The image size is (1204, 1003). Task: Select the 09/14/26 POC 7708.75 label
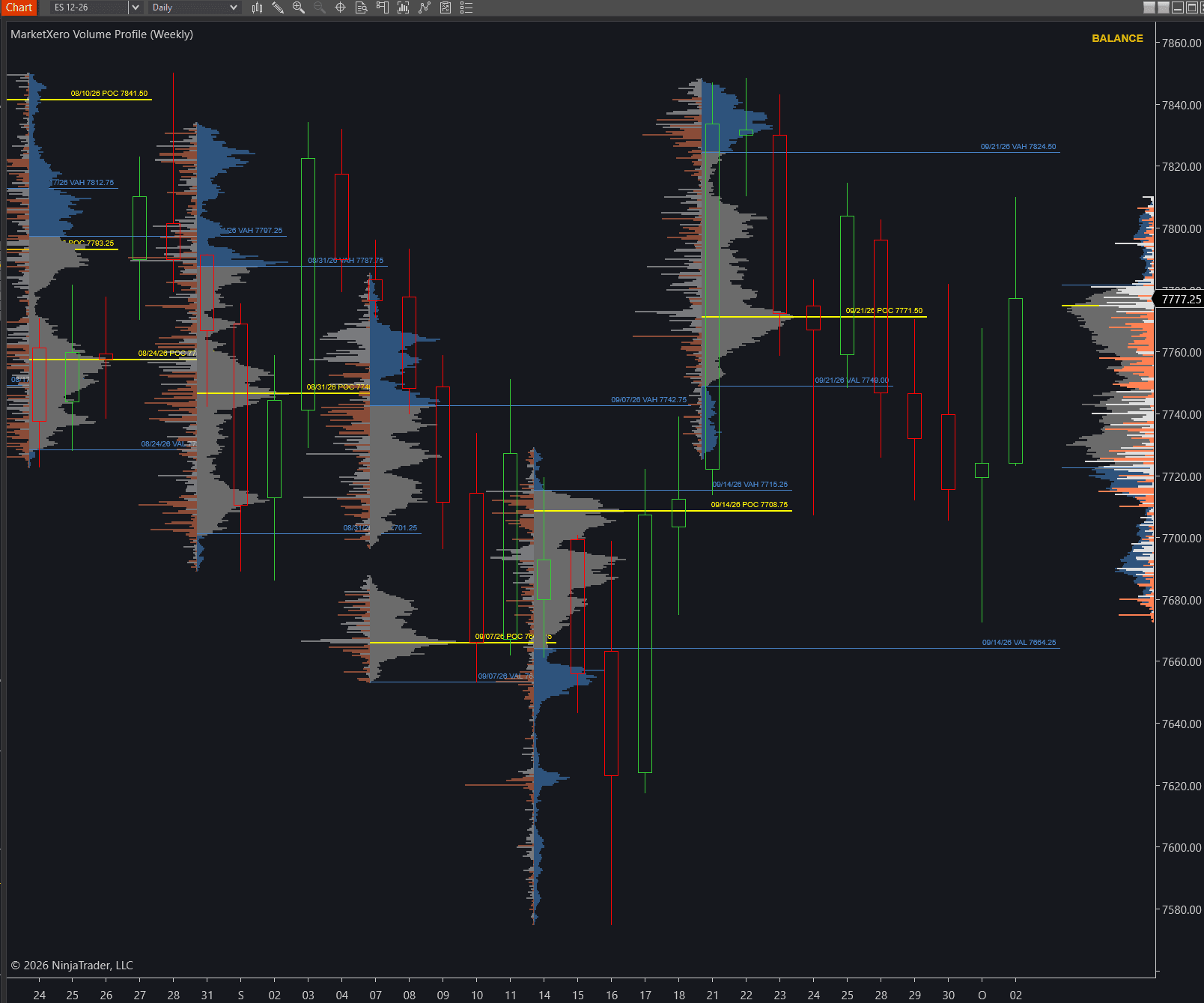(750, 505)
